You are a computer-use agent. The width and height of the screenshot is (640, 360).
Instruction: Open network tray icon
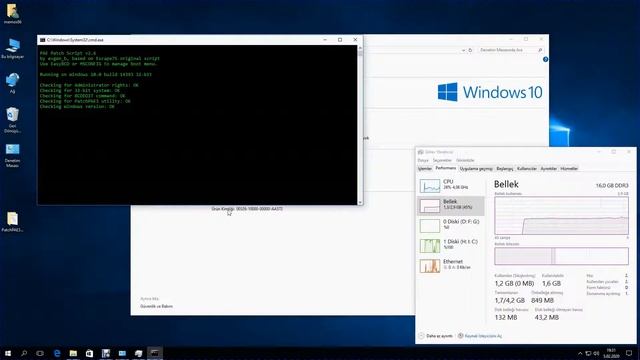point(588,353)
